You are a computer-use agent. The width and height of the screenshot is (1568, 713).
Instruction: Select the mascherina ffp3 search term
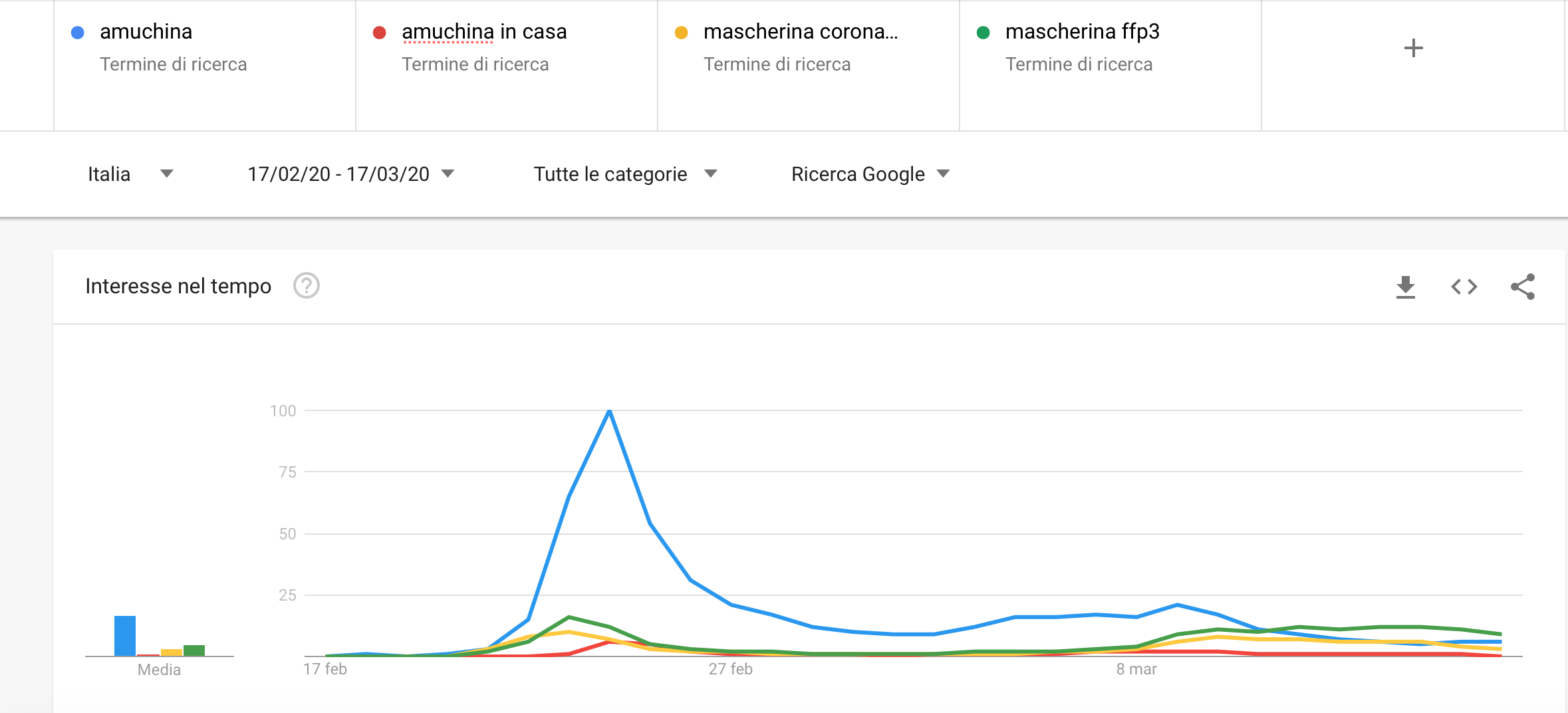tap(1082, 31)
